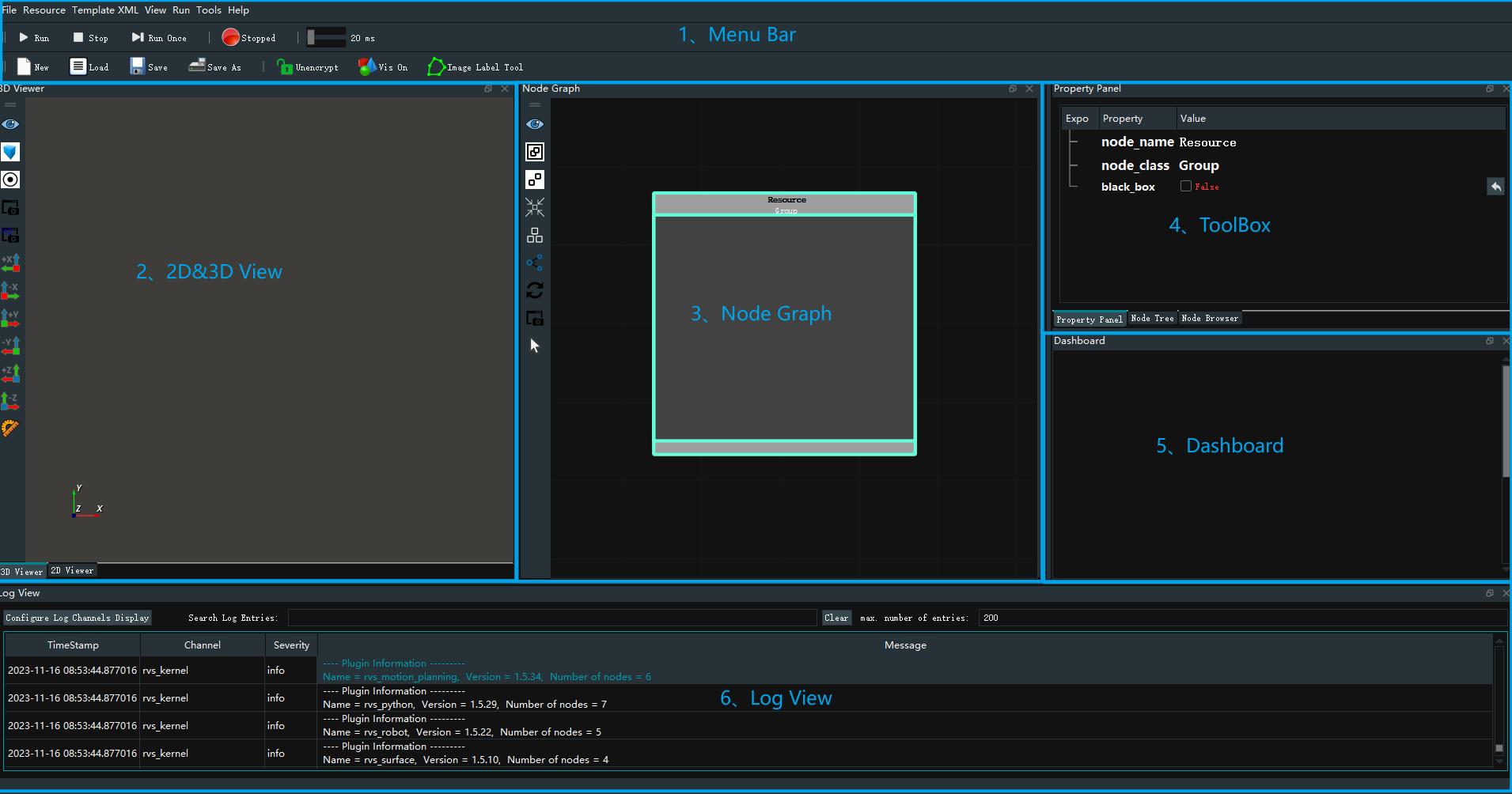
Task: Toggle the eye icon in Node Graph
Action: pos(535,124)
